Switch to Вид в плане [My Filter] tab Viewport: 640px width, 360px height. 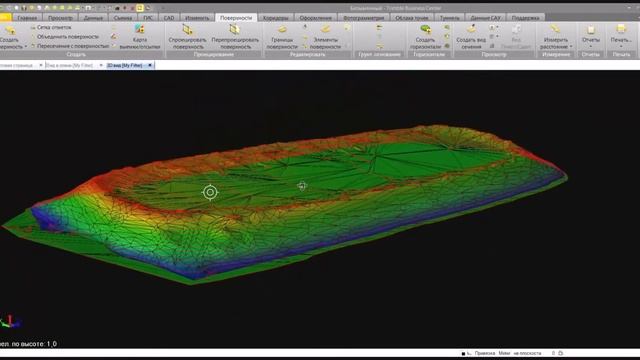(x=69, y=65)
